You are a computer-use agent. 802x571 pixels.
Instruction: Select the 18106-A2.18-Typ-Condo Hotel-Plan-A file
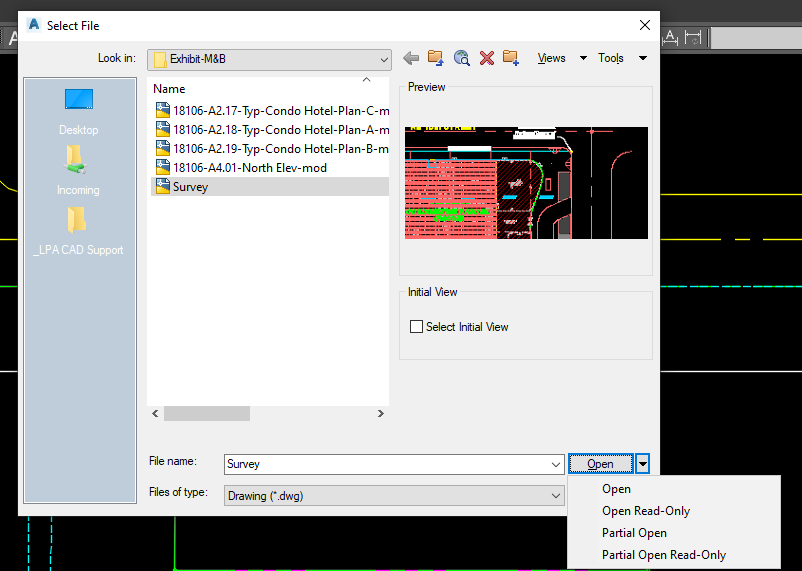coord(271,129)
